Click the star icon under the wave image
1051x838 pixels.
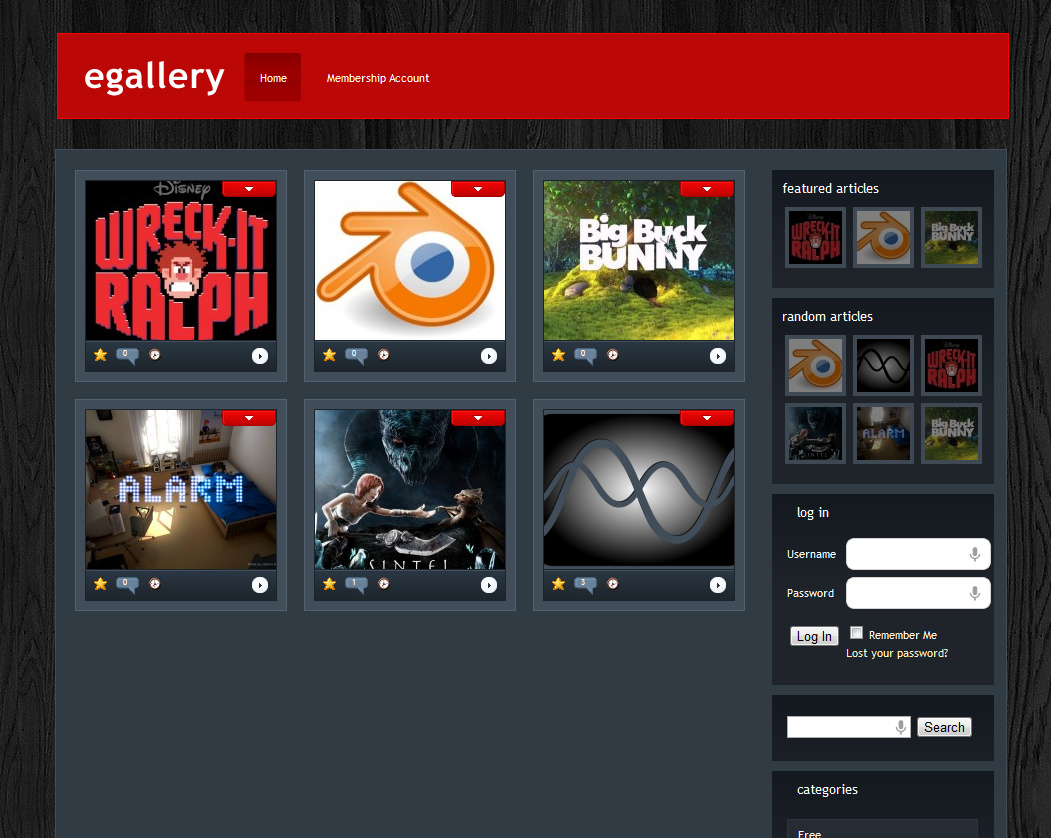pyautogui.click(x=558, y=584)
